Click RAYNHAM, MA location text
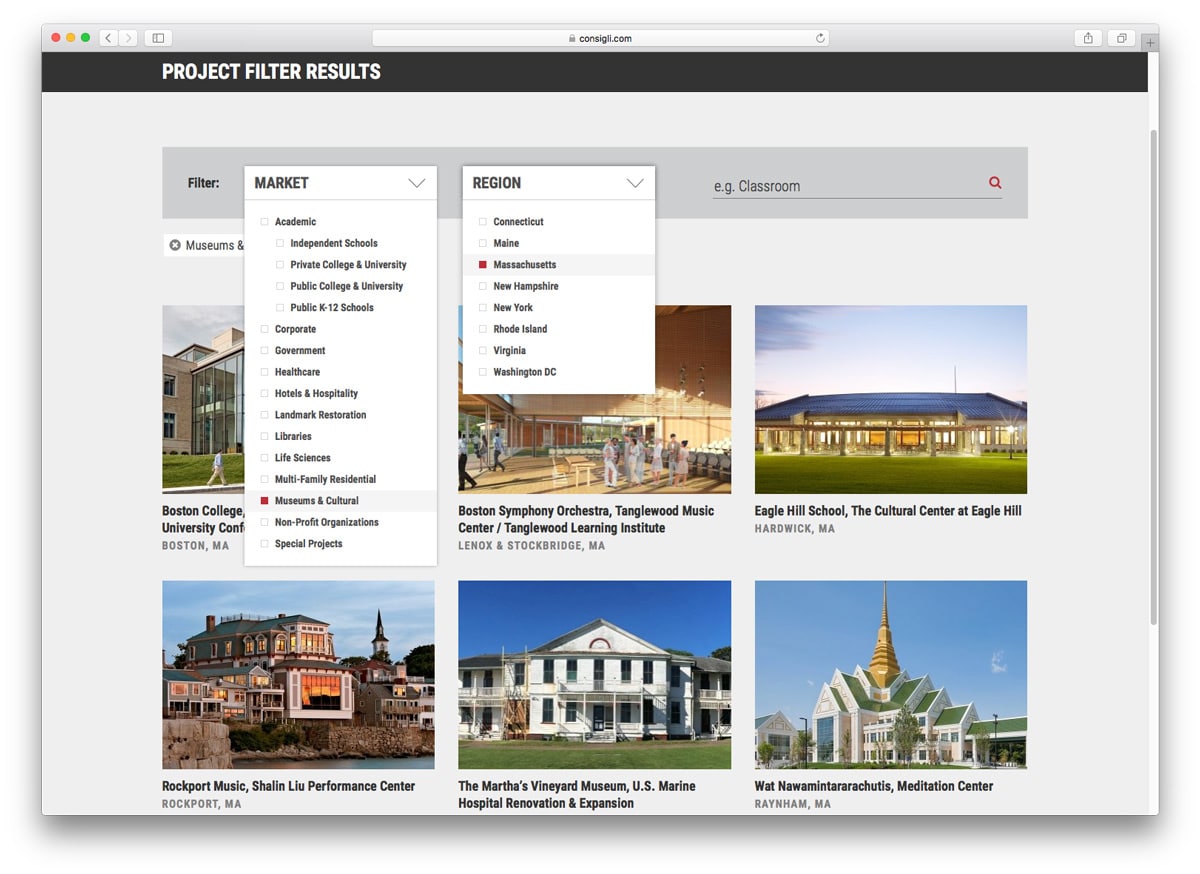This screenshot has height=874, width=1200. point(793,804)
